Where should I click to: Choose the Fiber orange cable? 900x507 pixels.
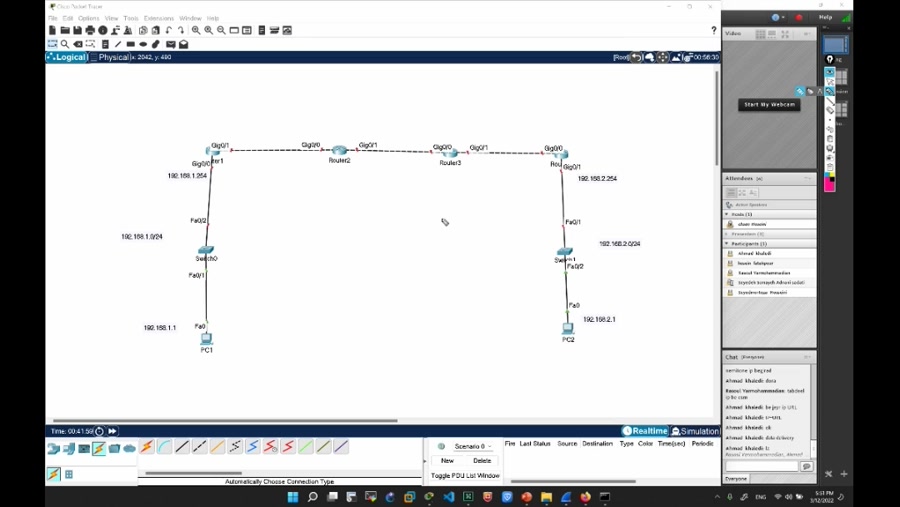tap(218, 447)
